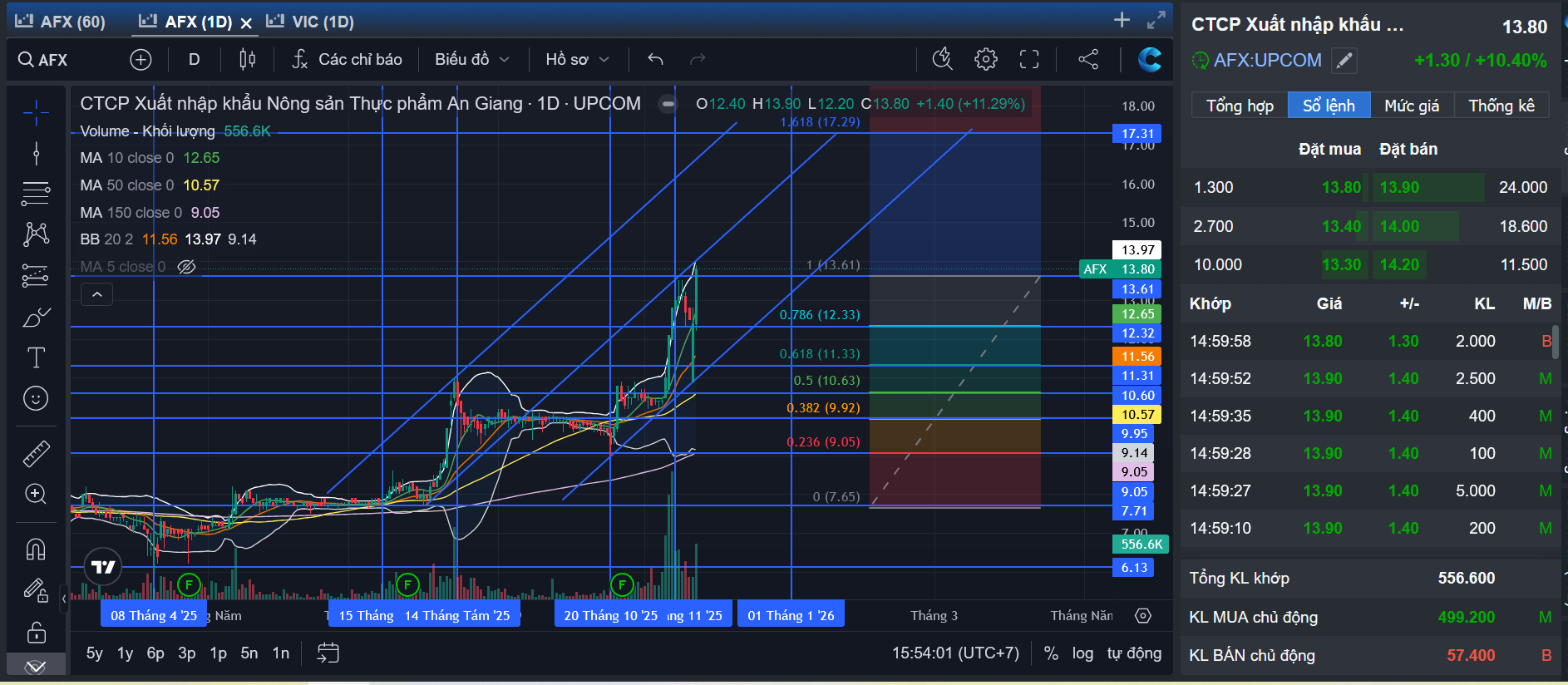Screen dimensions: 1568x685
Task: Enter fullscreen chart mode
Action: pos(1029,59)
